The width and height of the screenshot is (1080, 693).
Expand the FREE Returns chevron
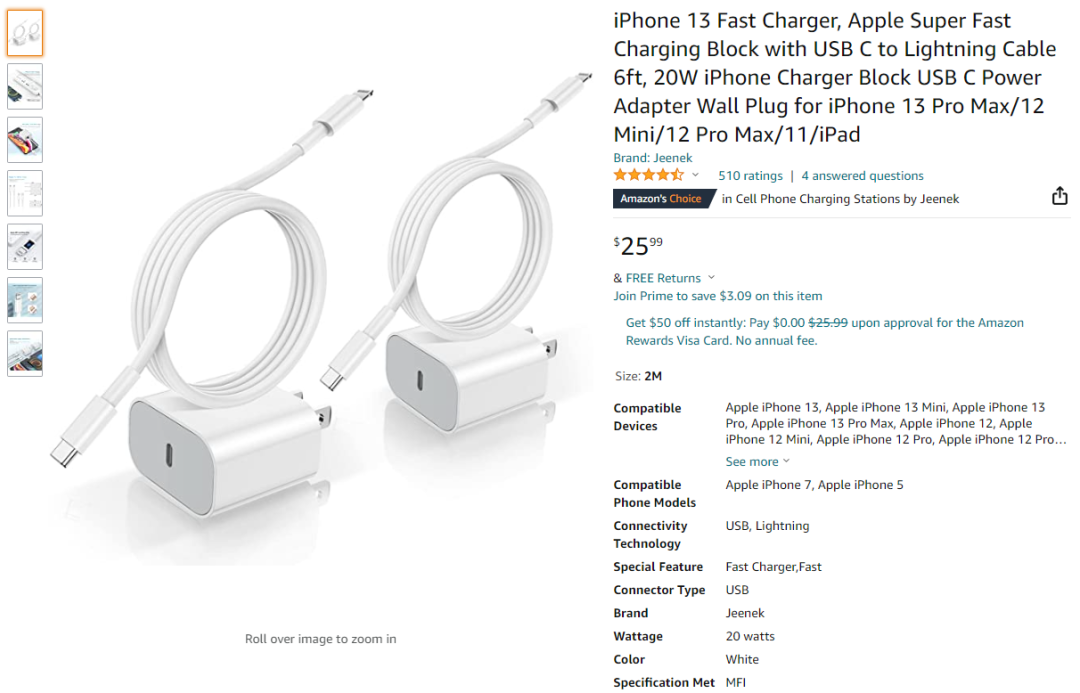(712, 278)
